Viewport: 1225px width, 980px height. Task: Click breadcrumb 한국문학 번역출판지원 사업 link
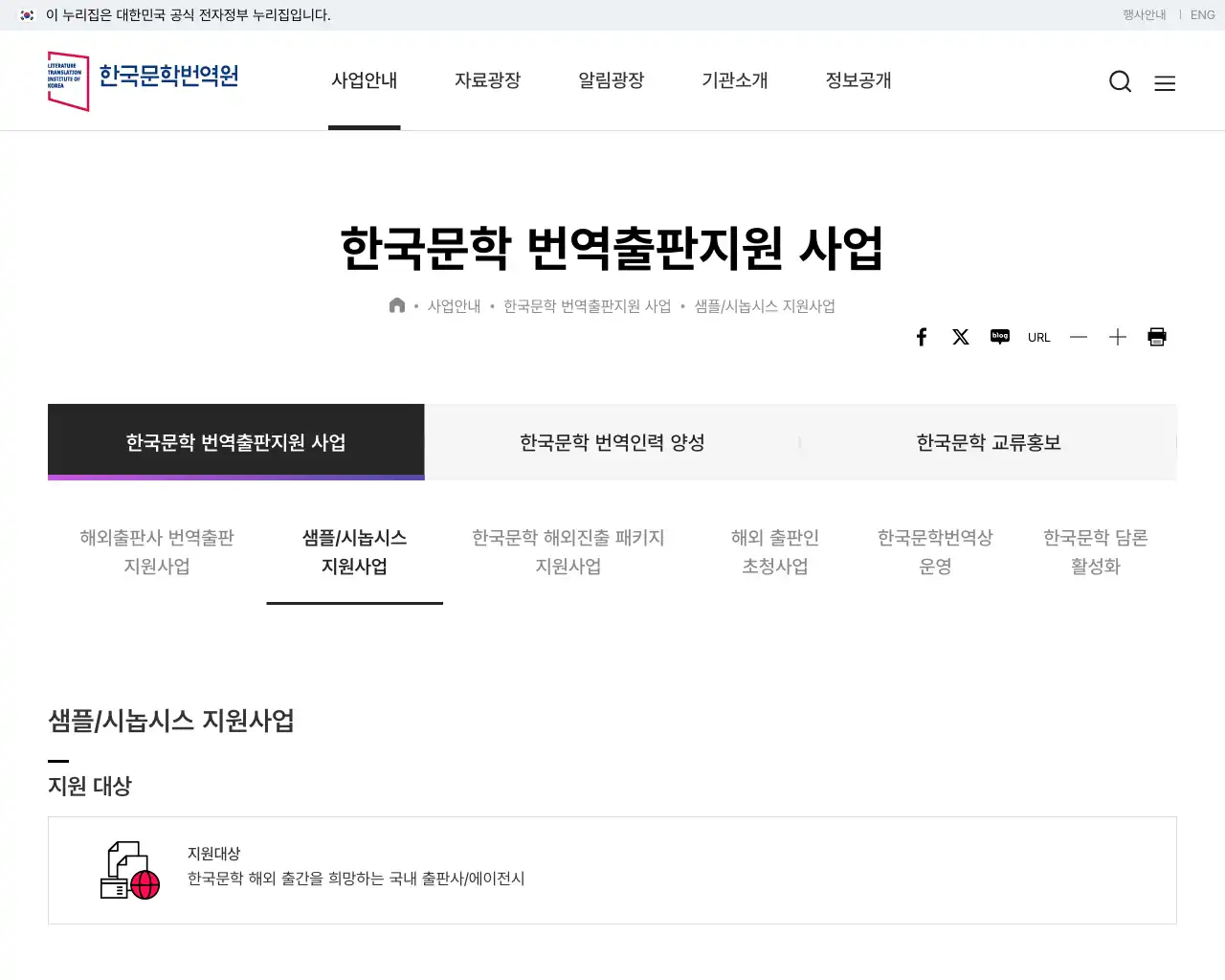coord(588,306)
